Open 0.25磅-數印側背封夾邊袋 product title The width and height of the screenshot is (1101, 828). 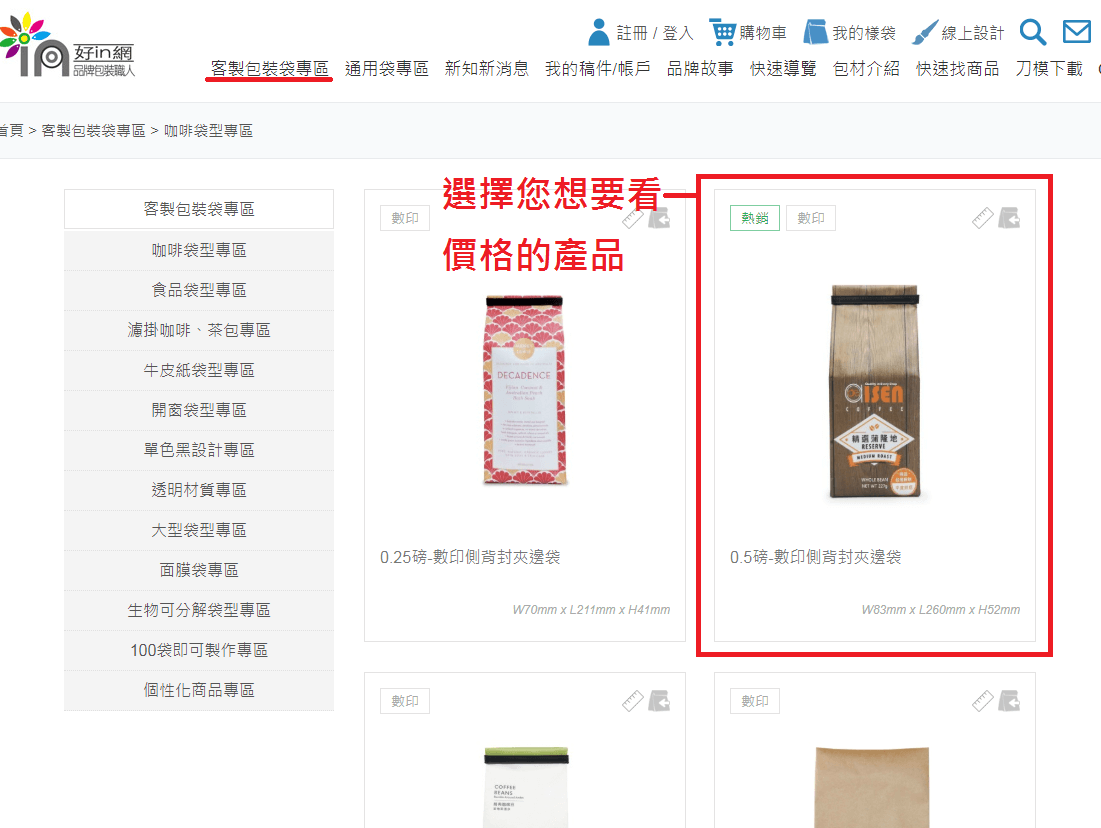coord(470,557)
